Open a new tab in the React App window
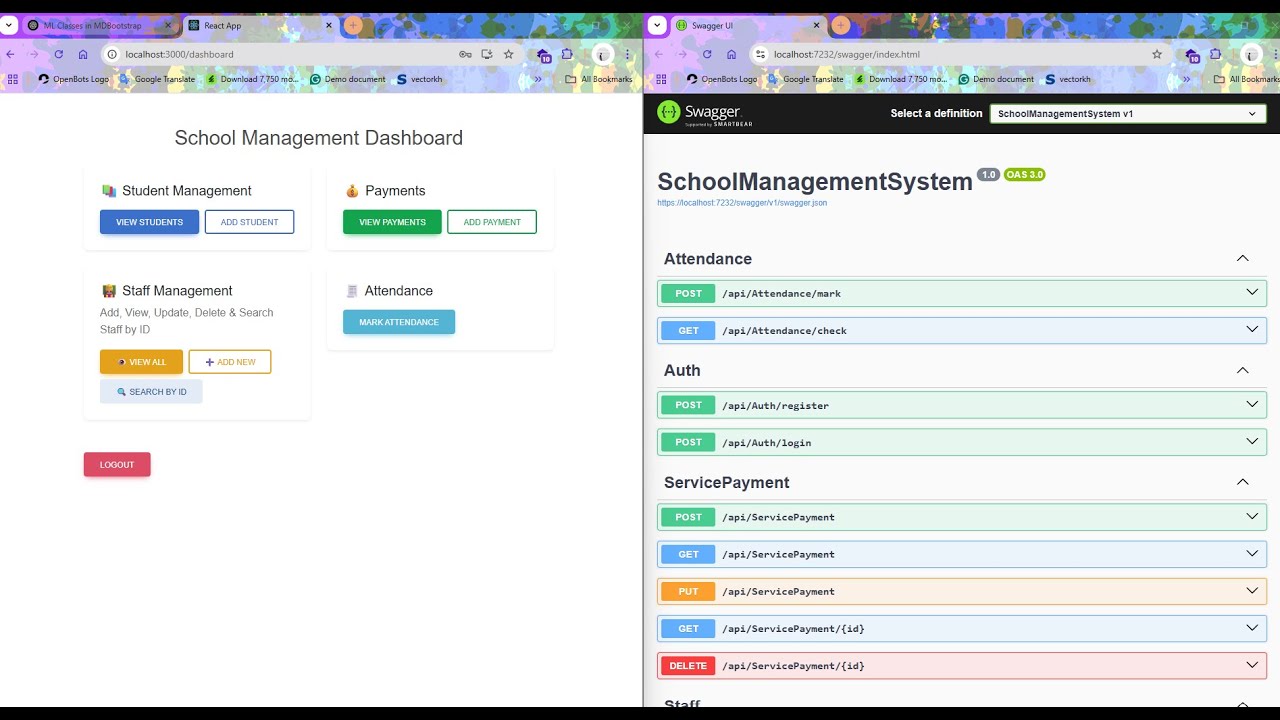 point(353,25)
